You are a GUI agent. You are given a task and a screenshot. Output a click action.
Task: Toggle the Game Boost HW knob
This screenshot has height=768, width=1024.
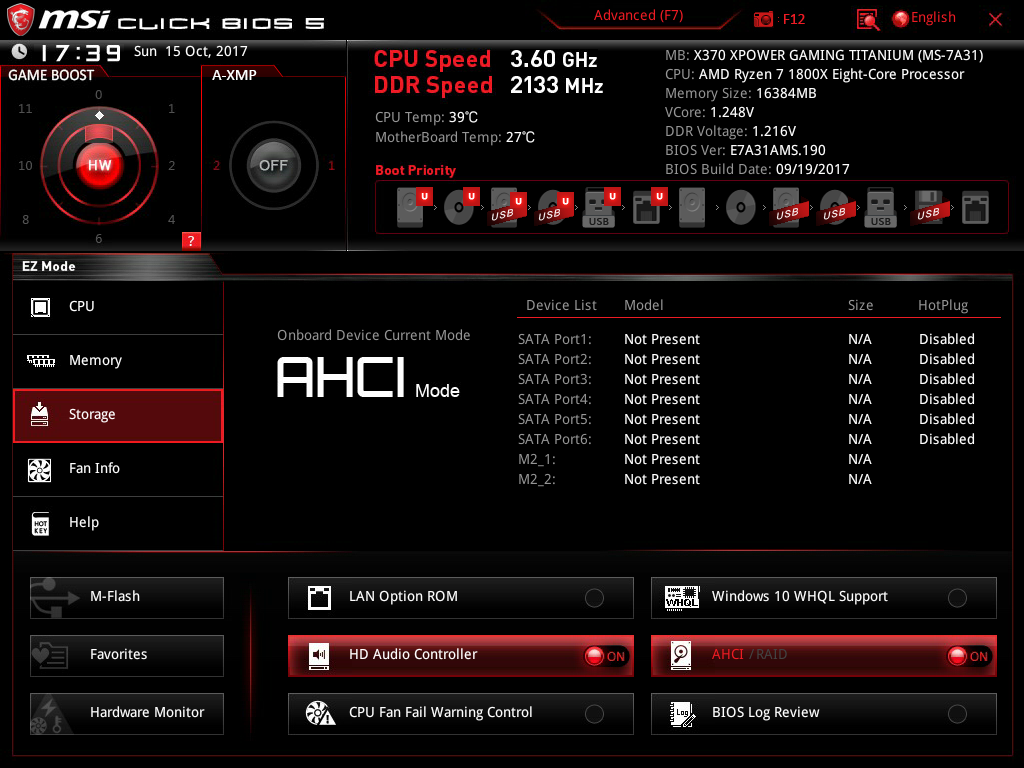point(99,165)
